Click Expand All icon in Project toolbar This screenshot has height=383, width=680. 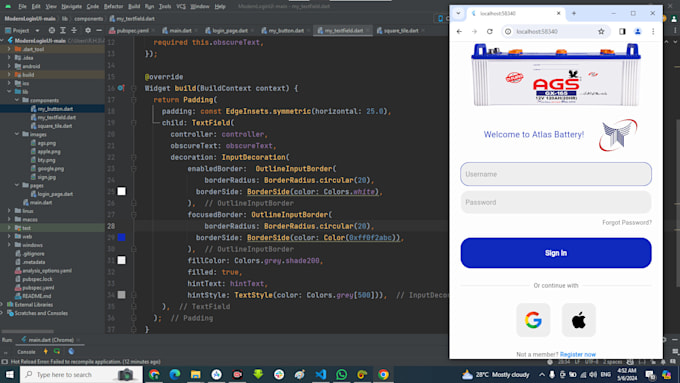click(63, 30)
